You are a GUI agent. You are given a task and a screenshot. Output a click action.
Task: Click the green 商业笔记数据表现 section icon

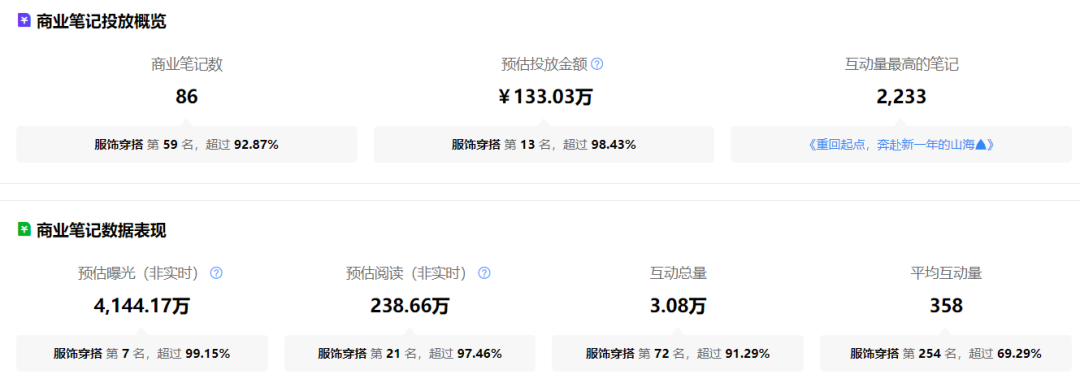click(x=24, y=229)
